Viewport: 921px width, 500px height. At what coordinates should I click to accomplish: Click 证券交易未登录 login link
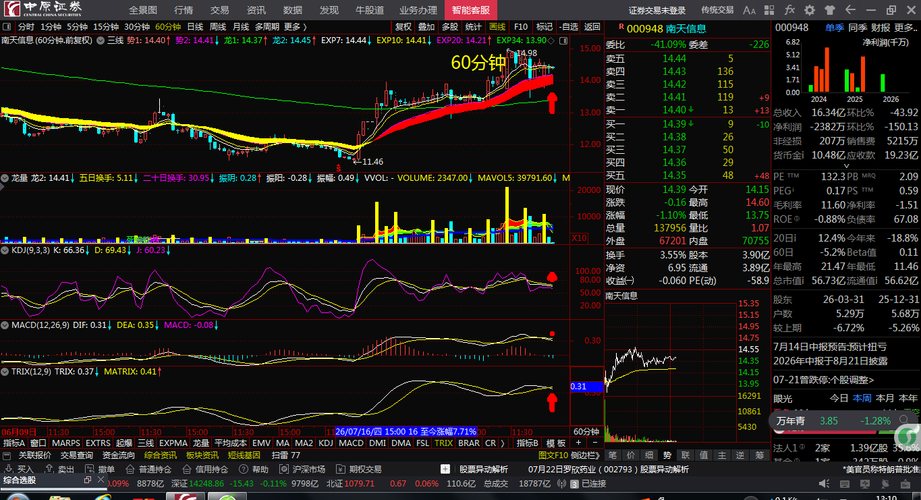pyautogui.click(x=657, y=10)
